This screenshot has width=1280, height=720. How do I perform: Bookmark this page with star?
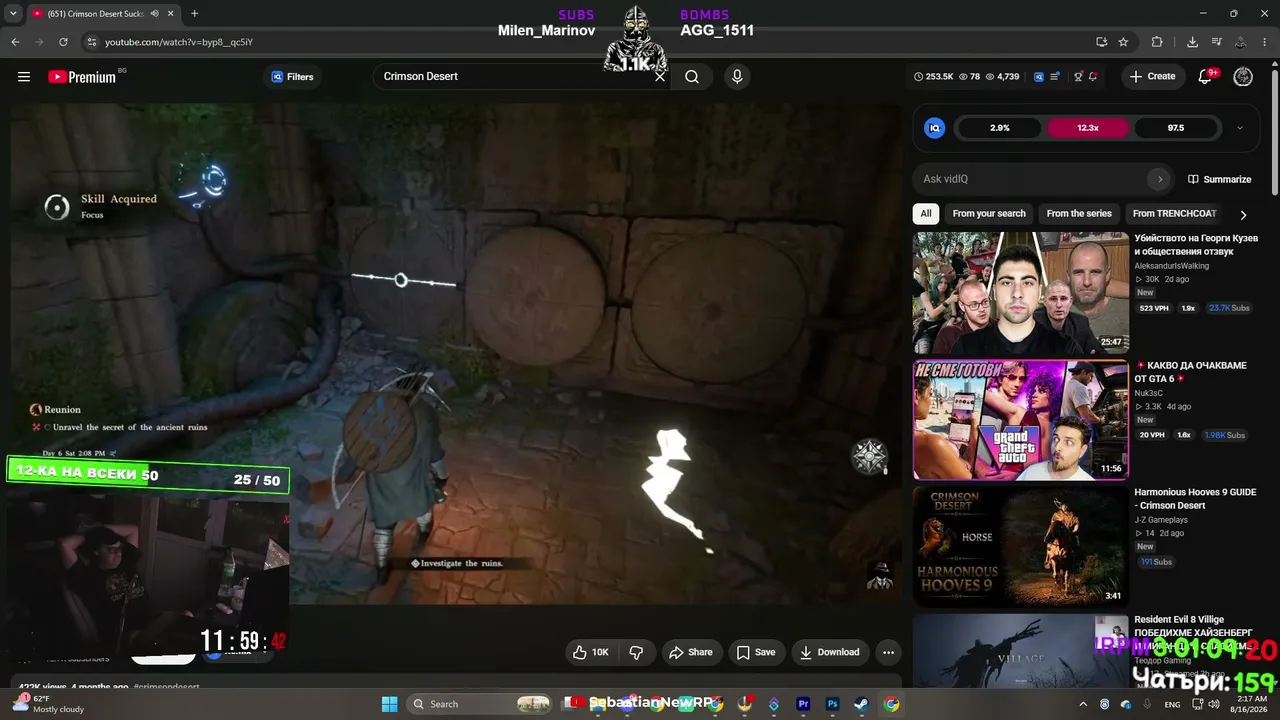1123,42
